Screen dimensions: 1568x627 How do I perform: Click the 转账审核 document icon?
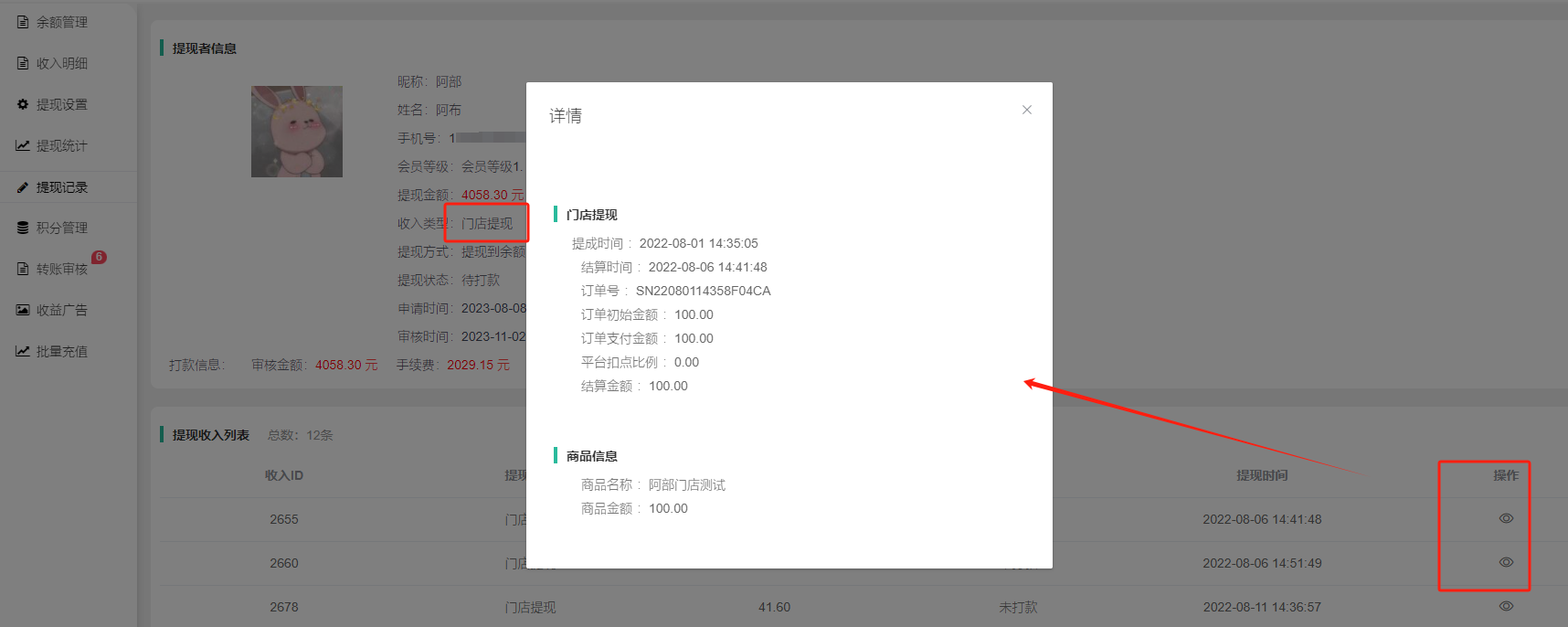point(23,269)
